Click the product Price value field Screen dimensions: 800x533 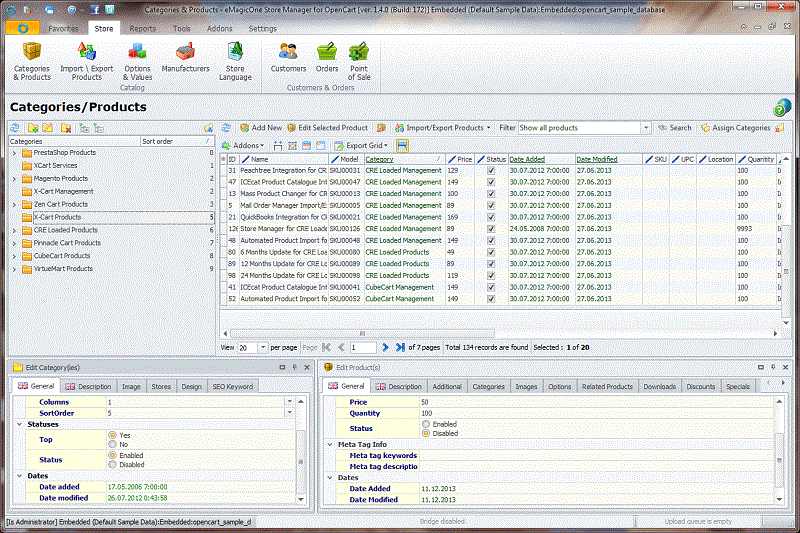(596, 402)
